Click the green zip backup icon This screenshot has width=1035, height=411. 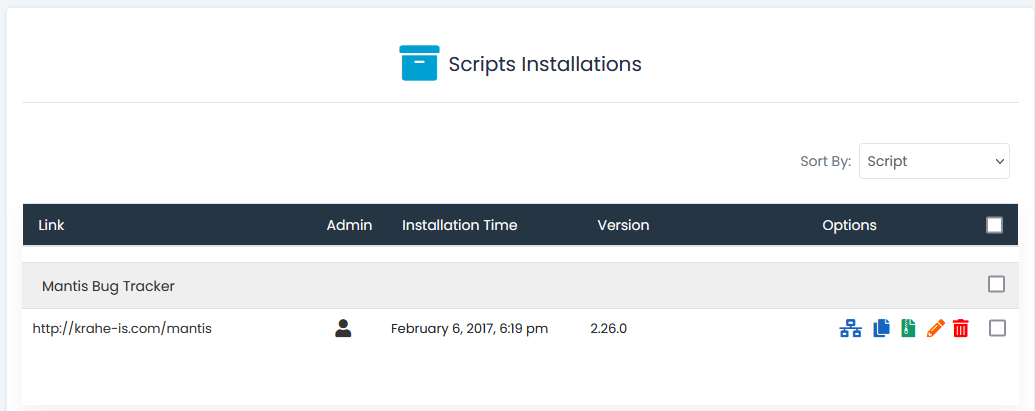click(908, 328)
